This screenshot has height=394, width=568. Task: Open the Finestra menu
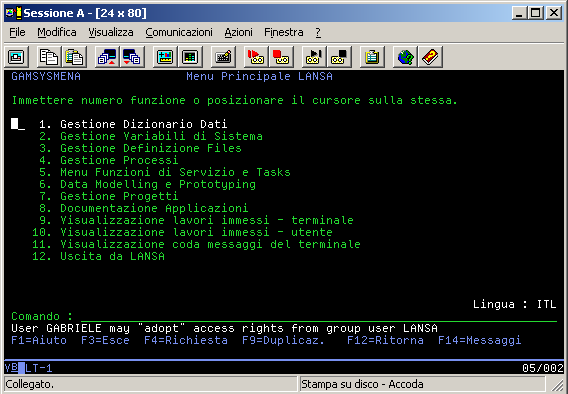(x=284, y=32)
